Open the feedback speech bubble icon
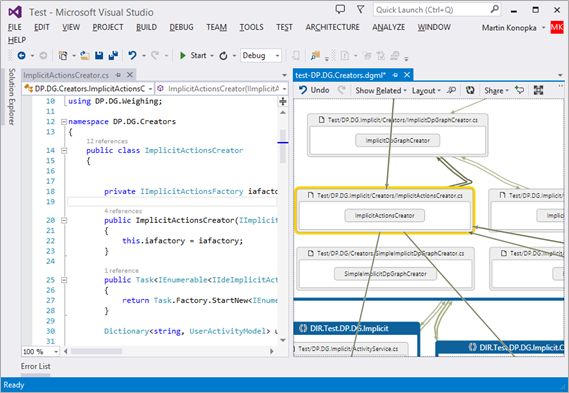 click(340, 9)
